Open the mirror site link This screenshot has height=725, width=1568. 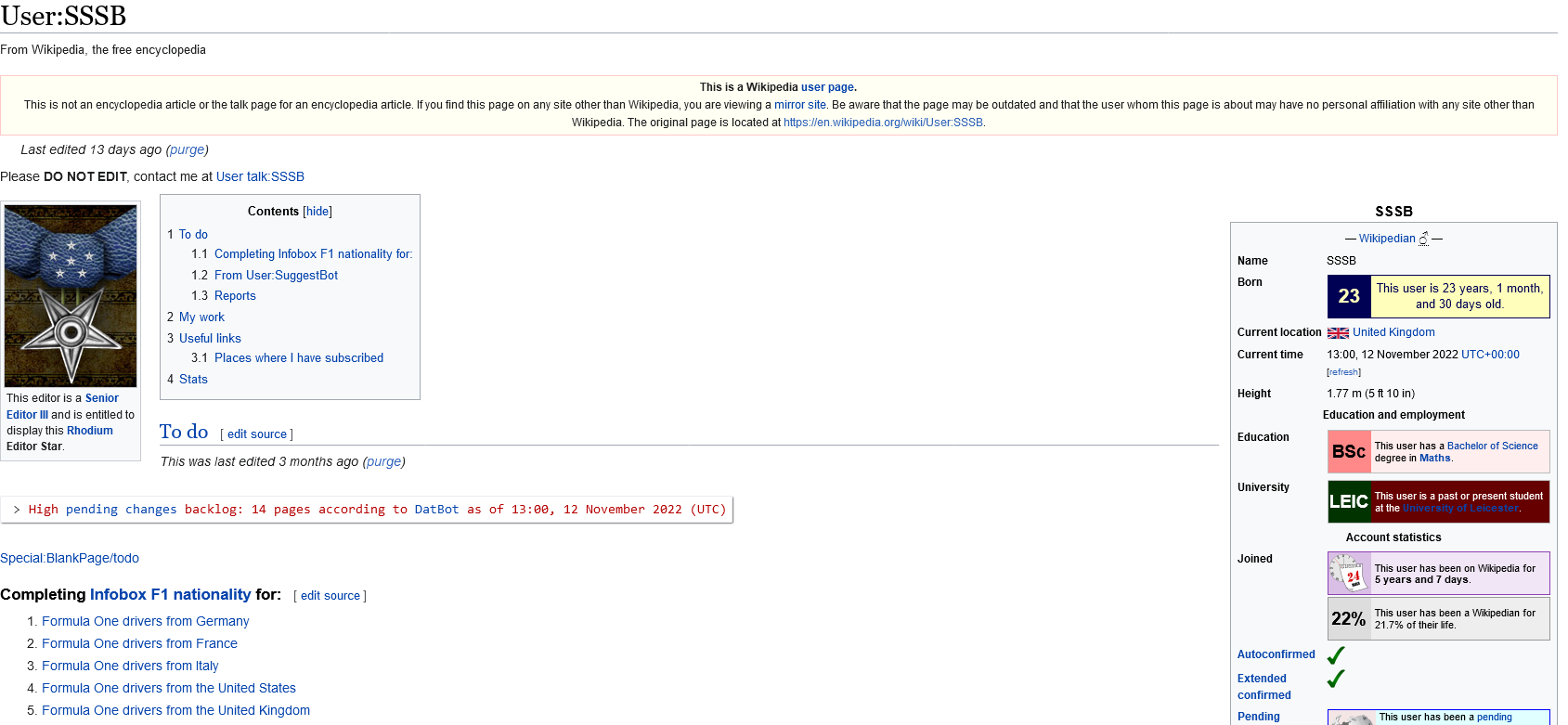pyautogui.click(x=800, y=105)
